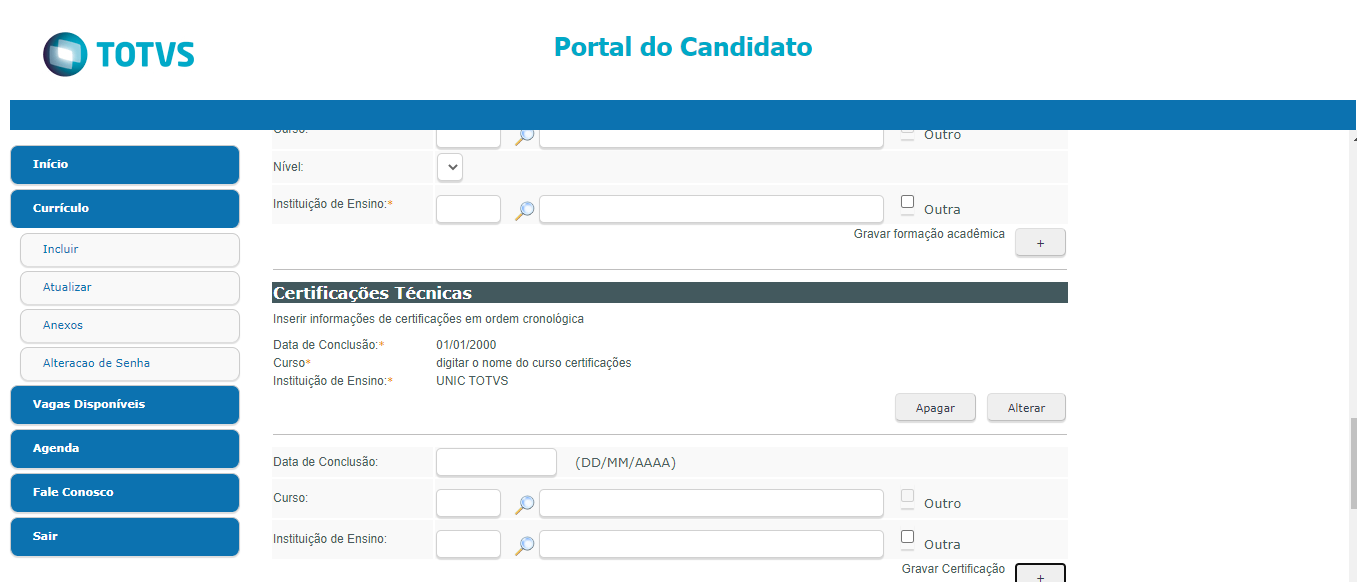Open the search magnifier for Instituição de Ensino in academic formation
This screenshot has height=582, width=1357.
524,210
